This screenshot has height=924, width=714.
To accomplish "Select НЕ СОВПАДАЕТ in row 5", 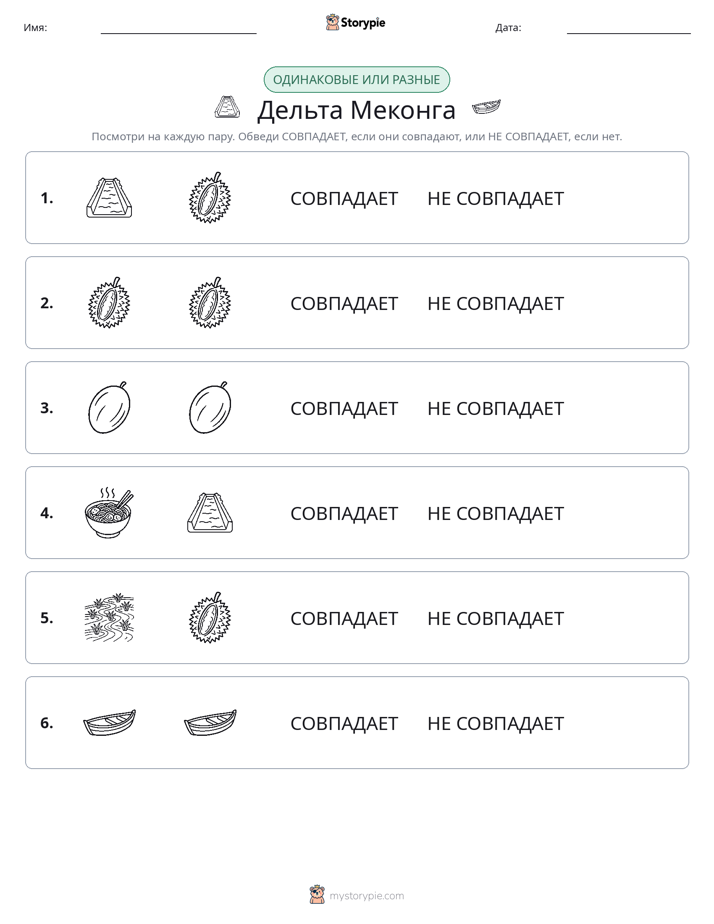I will pyautogui.click(x=495, y=618).
